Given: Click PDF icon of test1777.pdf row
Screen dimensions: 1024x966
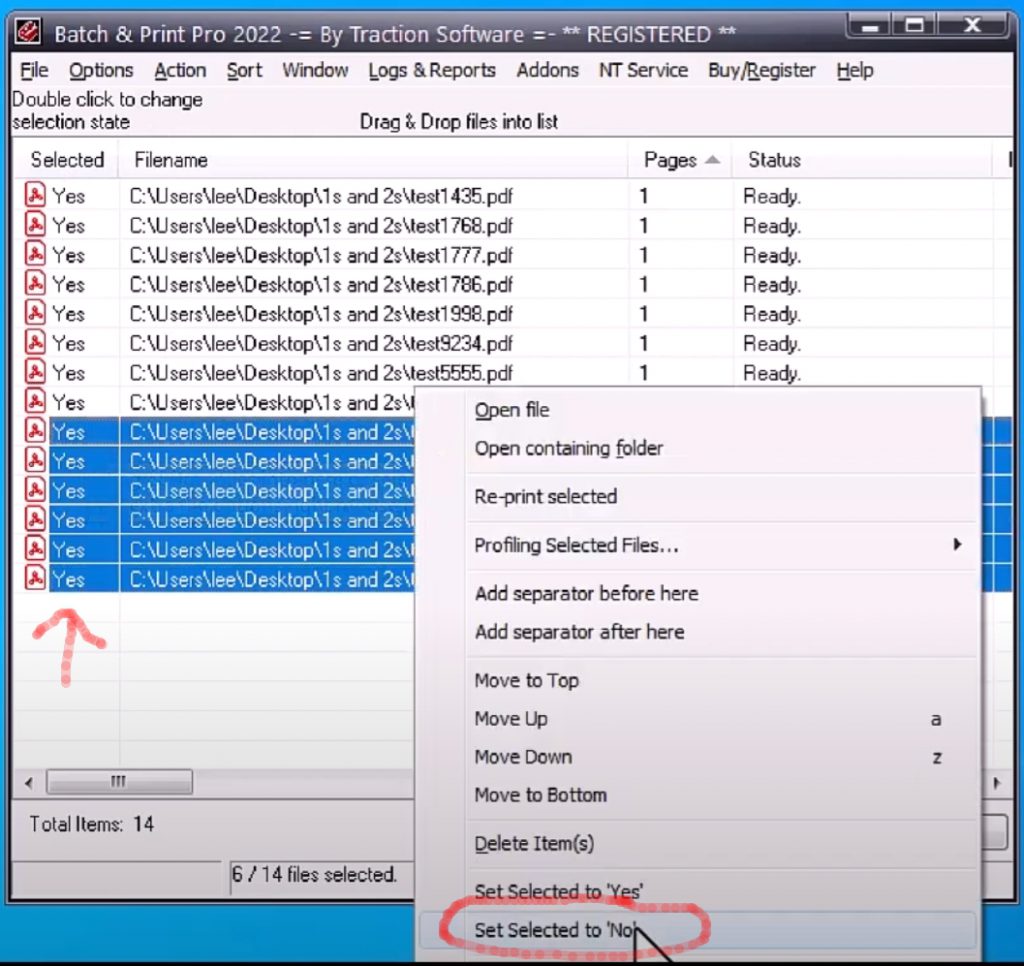Looking at the screenshot, I should [35, 254].
